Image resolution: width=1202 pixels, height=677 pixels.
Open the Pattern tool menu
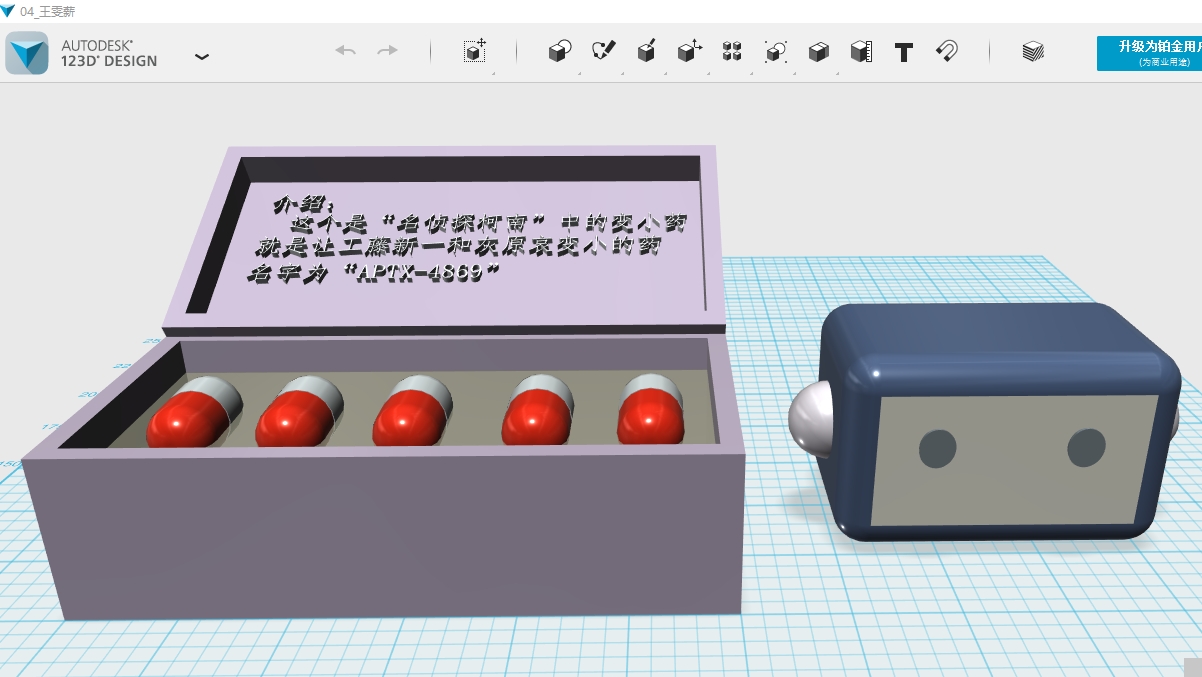[732, 51]
